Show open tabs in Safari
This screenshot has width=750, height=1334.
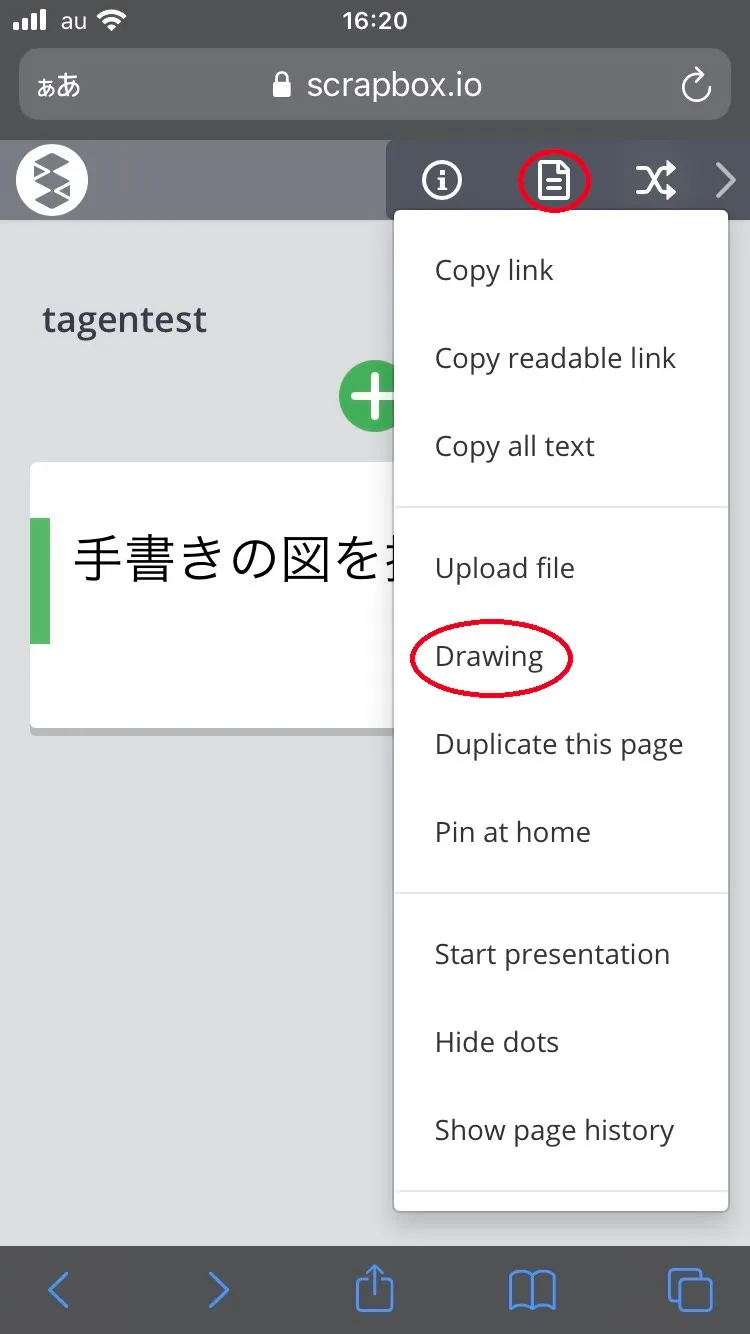[690, 1289]
